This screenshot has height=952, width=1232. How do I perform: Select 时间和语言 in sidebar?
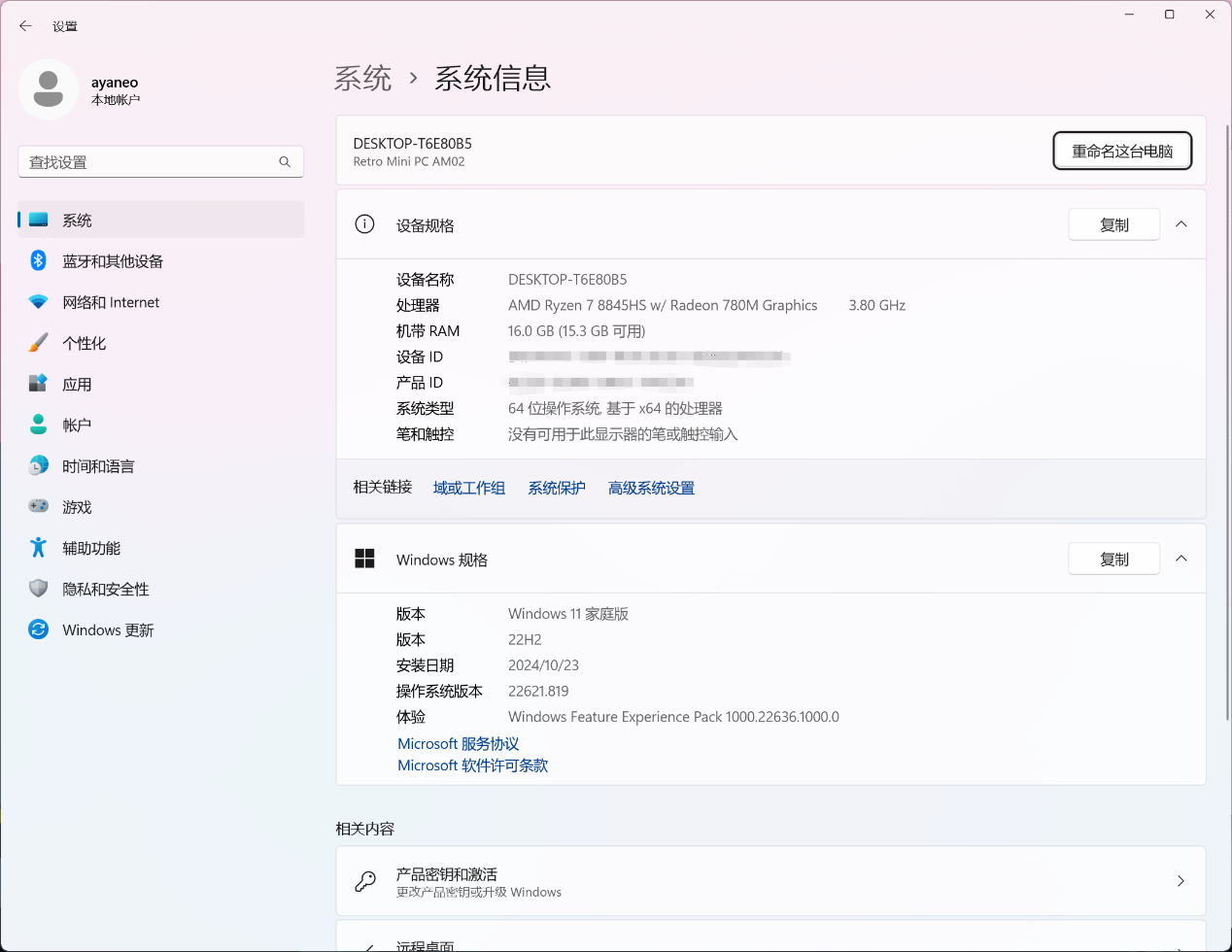click(x=98, y=466)
